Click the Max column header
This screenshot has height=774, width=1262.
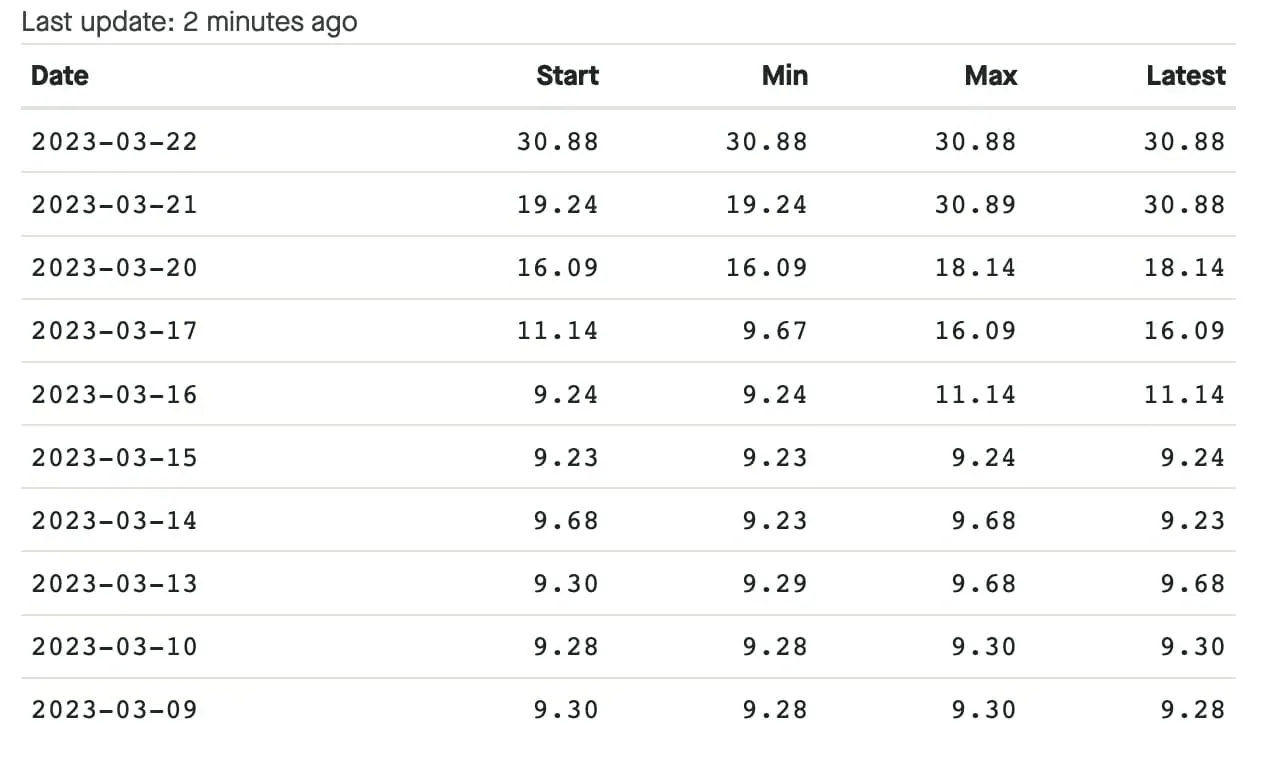pos(990,76)
